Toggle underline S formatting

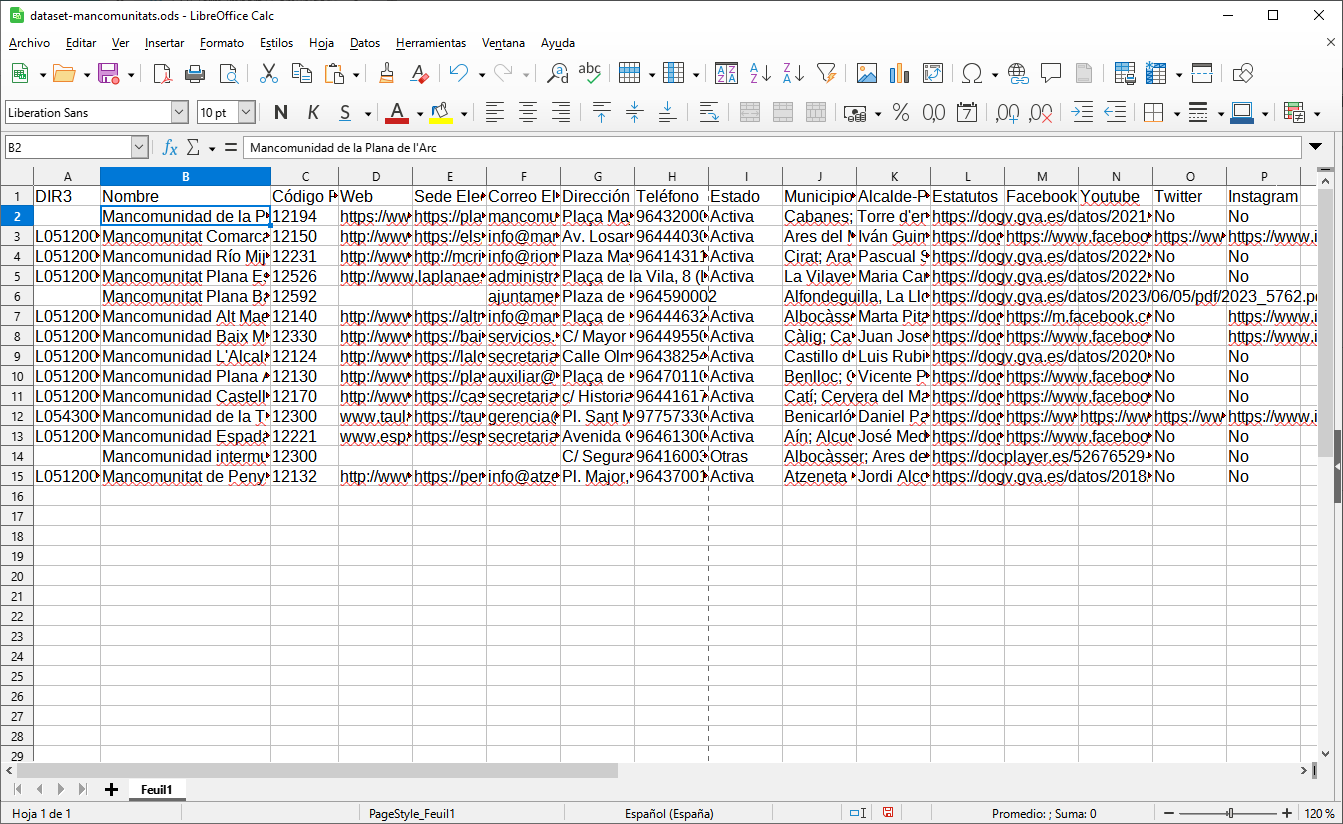345,113
